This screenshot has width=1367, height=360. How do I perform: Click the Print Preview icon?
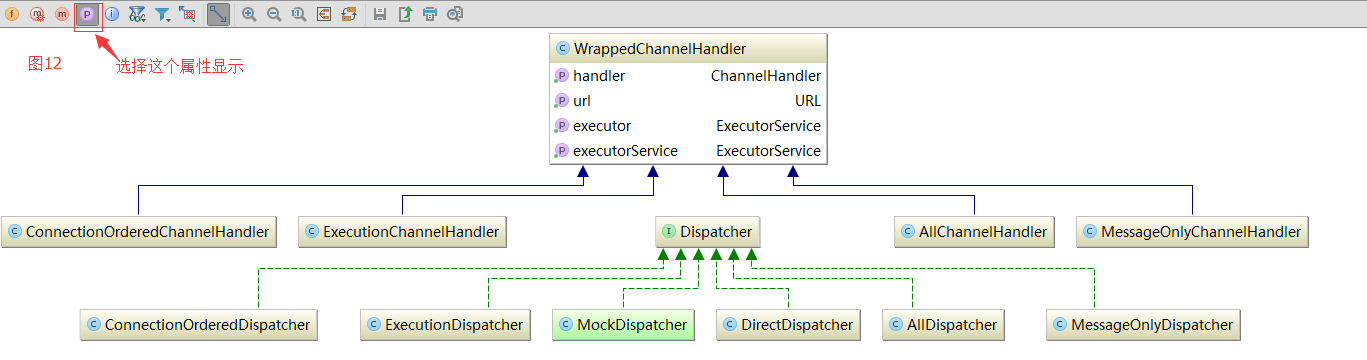455,14
